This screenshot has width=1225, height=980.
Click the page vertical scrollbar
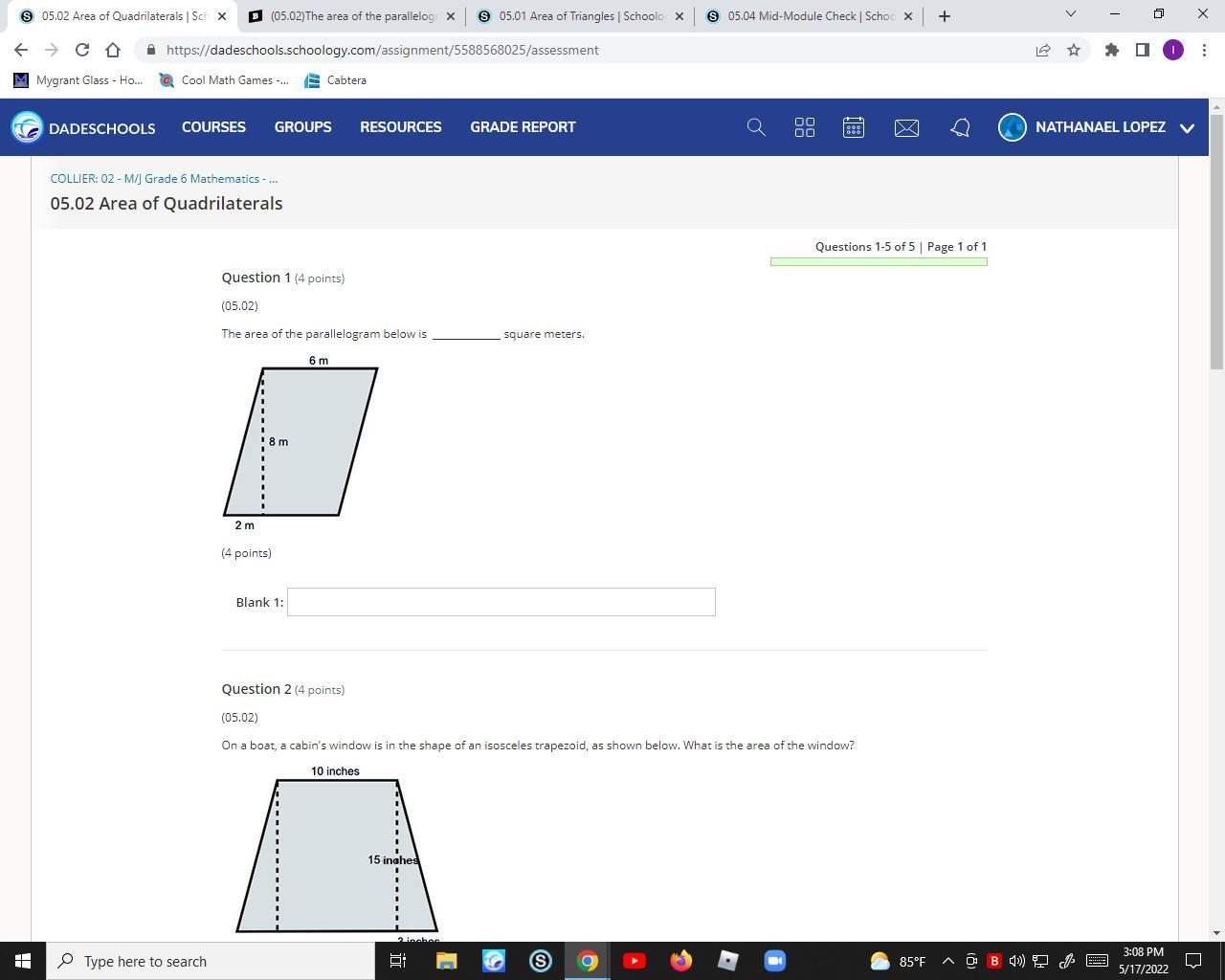click(1216, 241)
